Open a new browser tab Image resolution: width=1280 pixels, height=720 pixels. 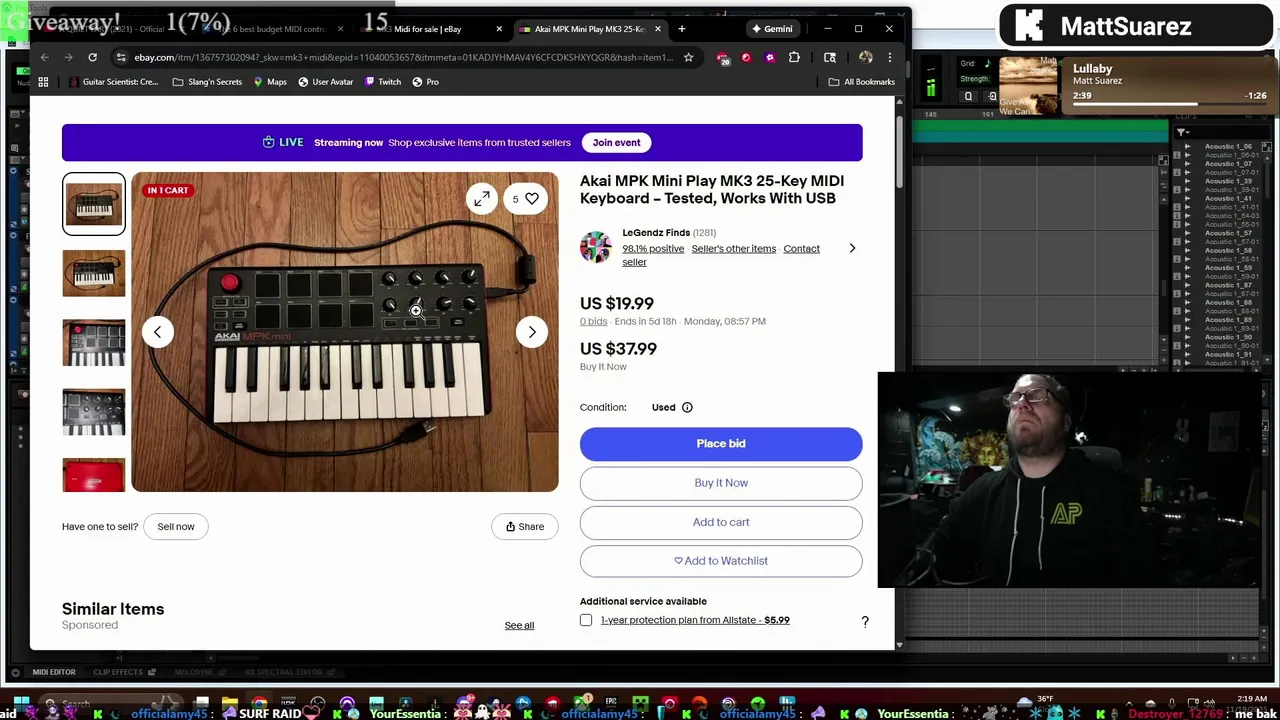(x=682, y=29)
